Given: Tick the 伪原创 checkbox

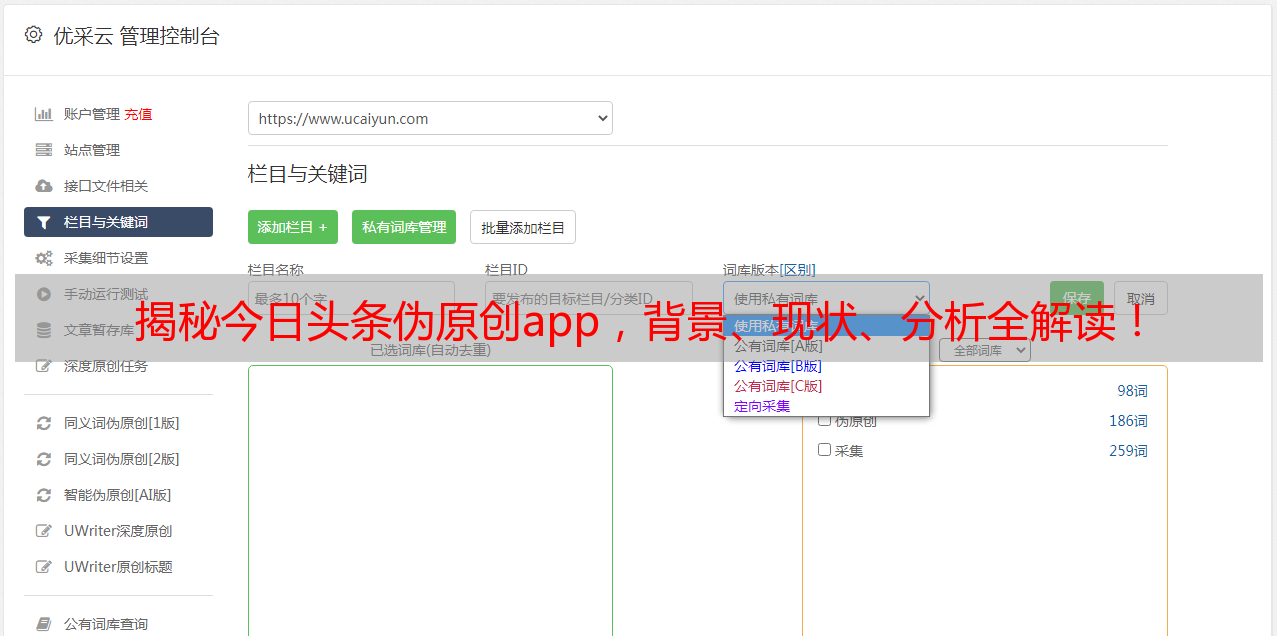Looking at the screenshot, I should point(825,420).
